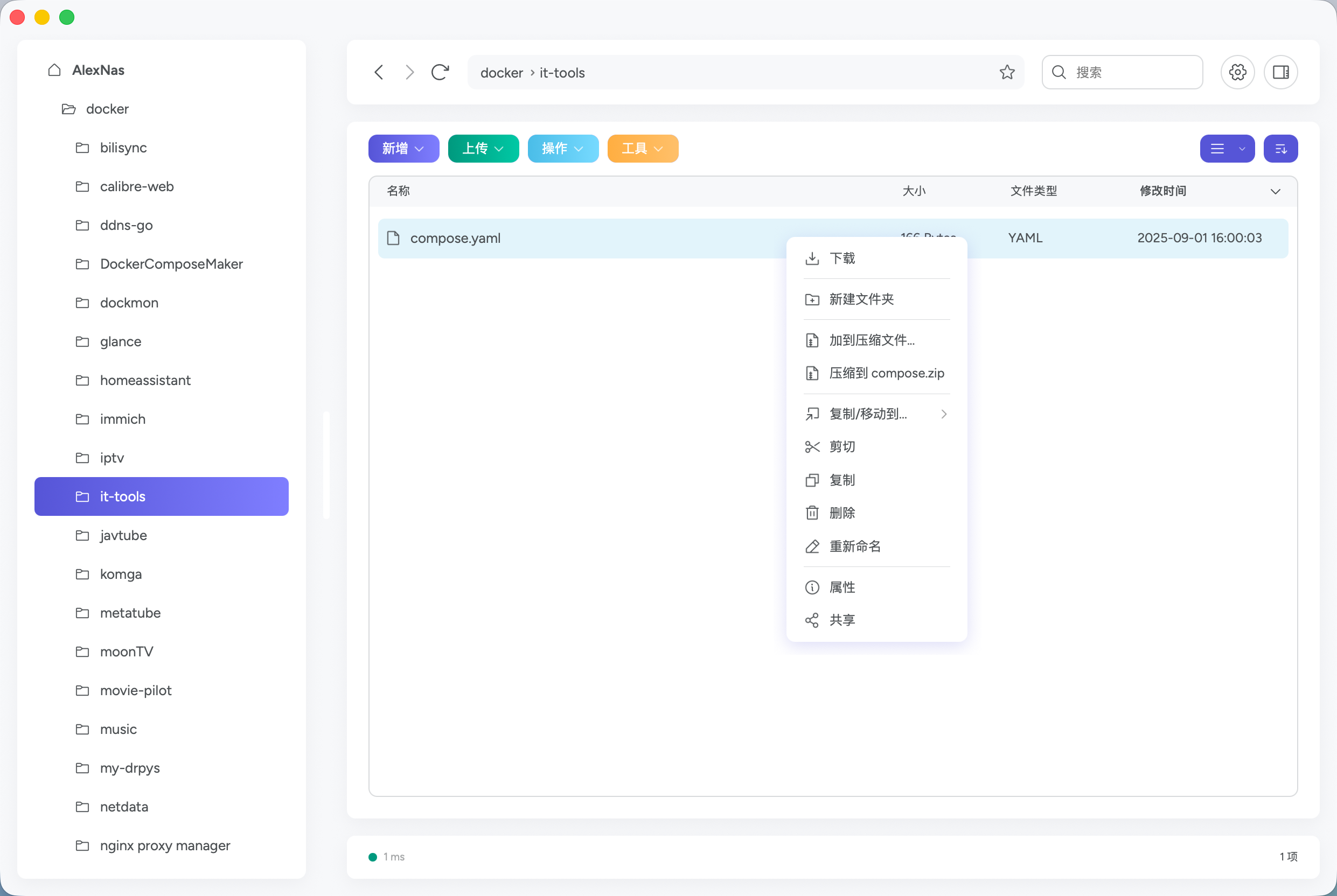Open the list view mode dropdown

tap(1227, 149)
